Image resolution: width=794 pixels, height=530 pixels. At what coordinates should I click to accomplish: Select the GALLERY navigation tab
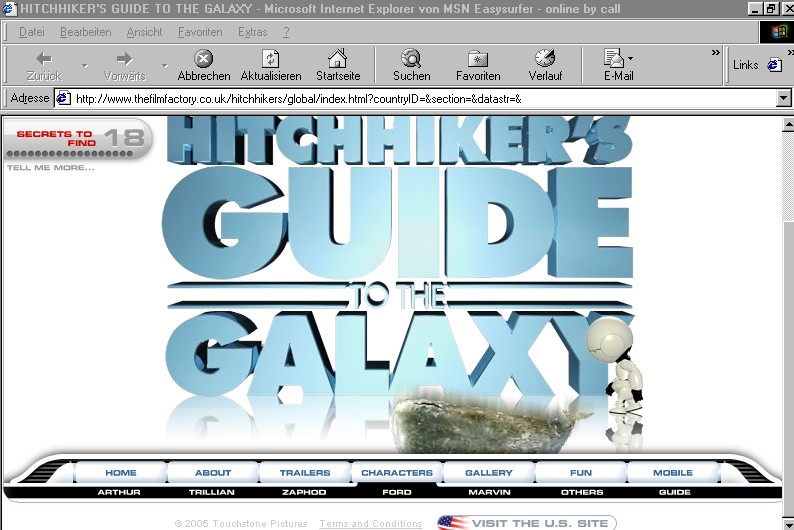pyautogui.click(x=488, y=473)
